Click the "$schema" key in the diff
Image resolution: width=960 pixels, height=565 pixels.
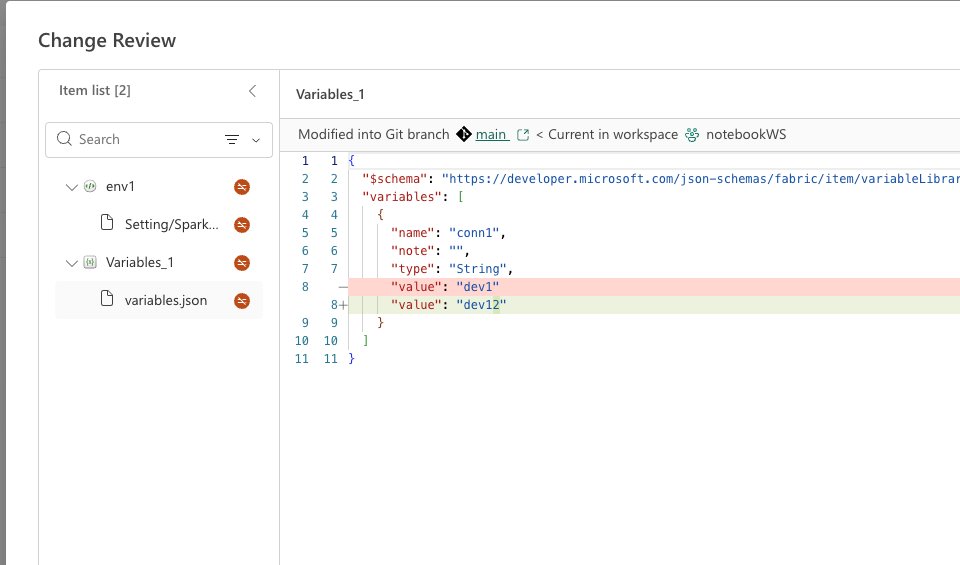coord(394,179)
